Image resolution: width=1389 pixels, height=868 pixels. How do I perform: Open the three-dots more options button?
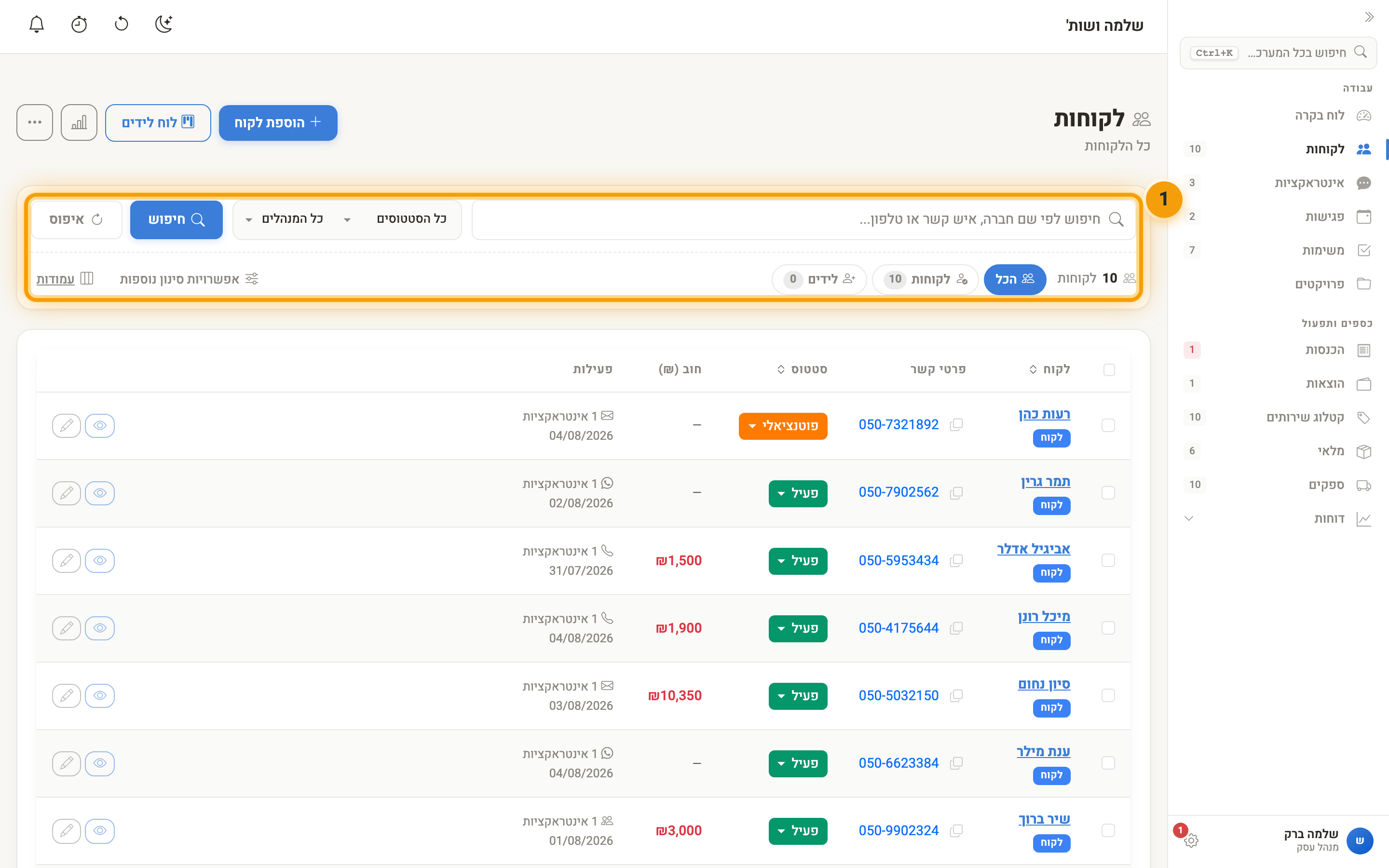click(x=35, y=122)
